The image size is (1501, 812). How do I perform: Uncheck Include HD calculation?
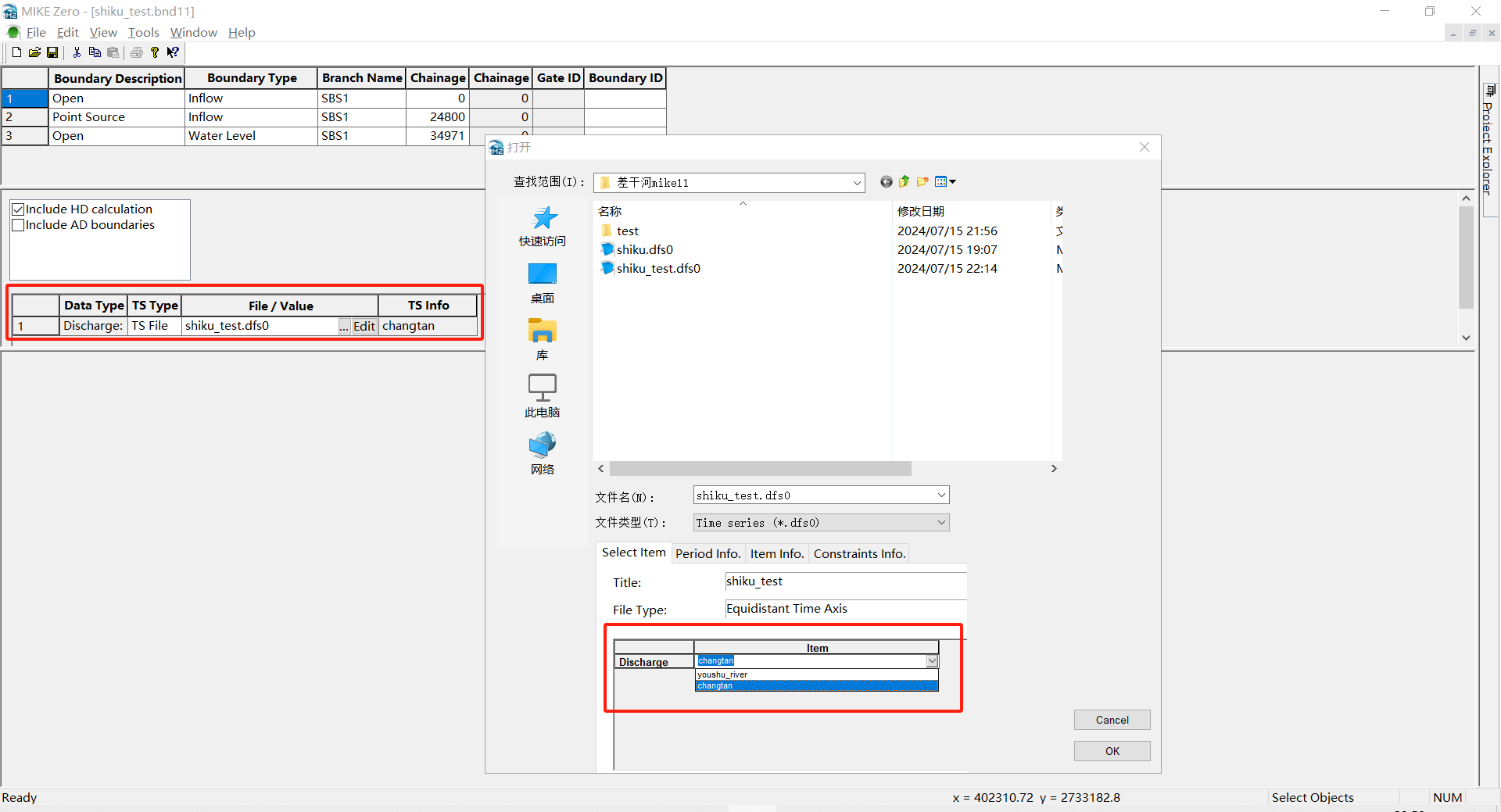(x=18, y=209)
